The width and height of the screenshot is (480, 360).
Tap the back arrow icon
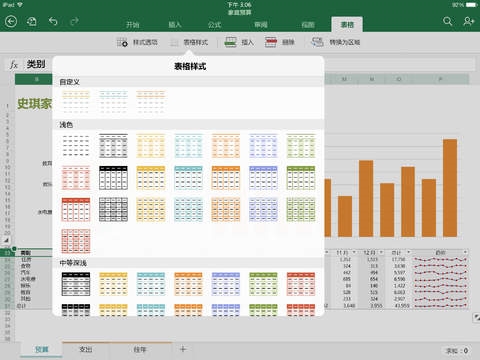[11, 22]
